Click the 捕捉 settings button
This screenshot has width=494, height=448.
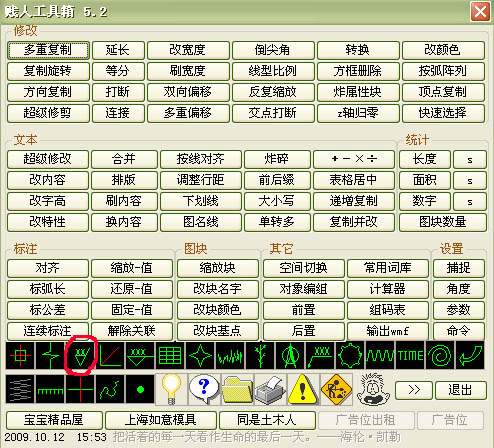tap(459, 268)
